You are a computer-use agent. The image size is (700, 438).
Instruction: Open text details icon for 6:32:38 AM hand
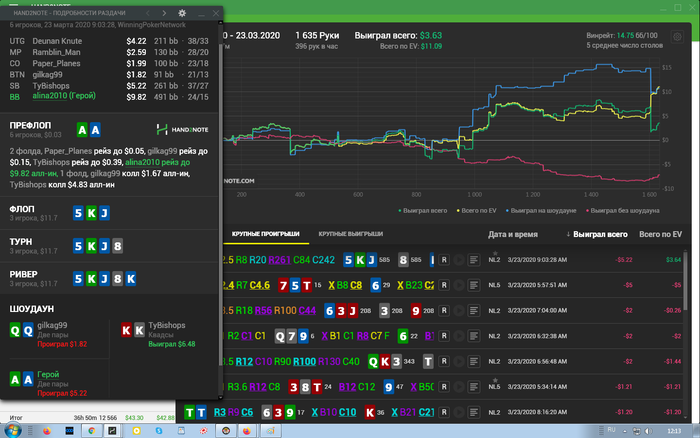(474, 336)
